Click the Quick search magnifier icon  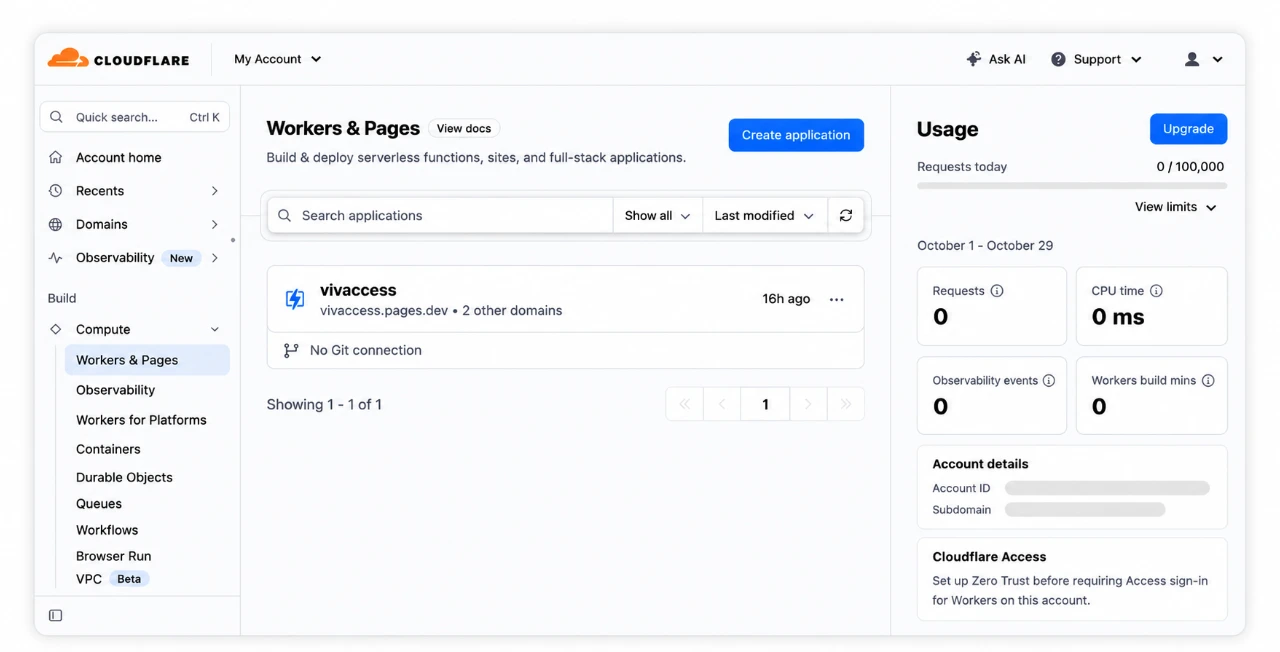[x=57, y=117]
